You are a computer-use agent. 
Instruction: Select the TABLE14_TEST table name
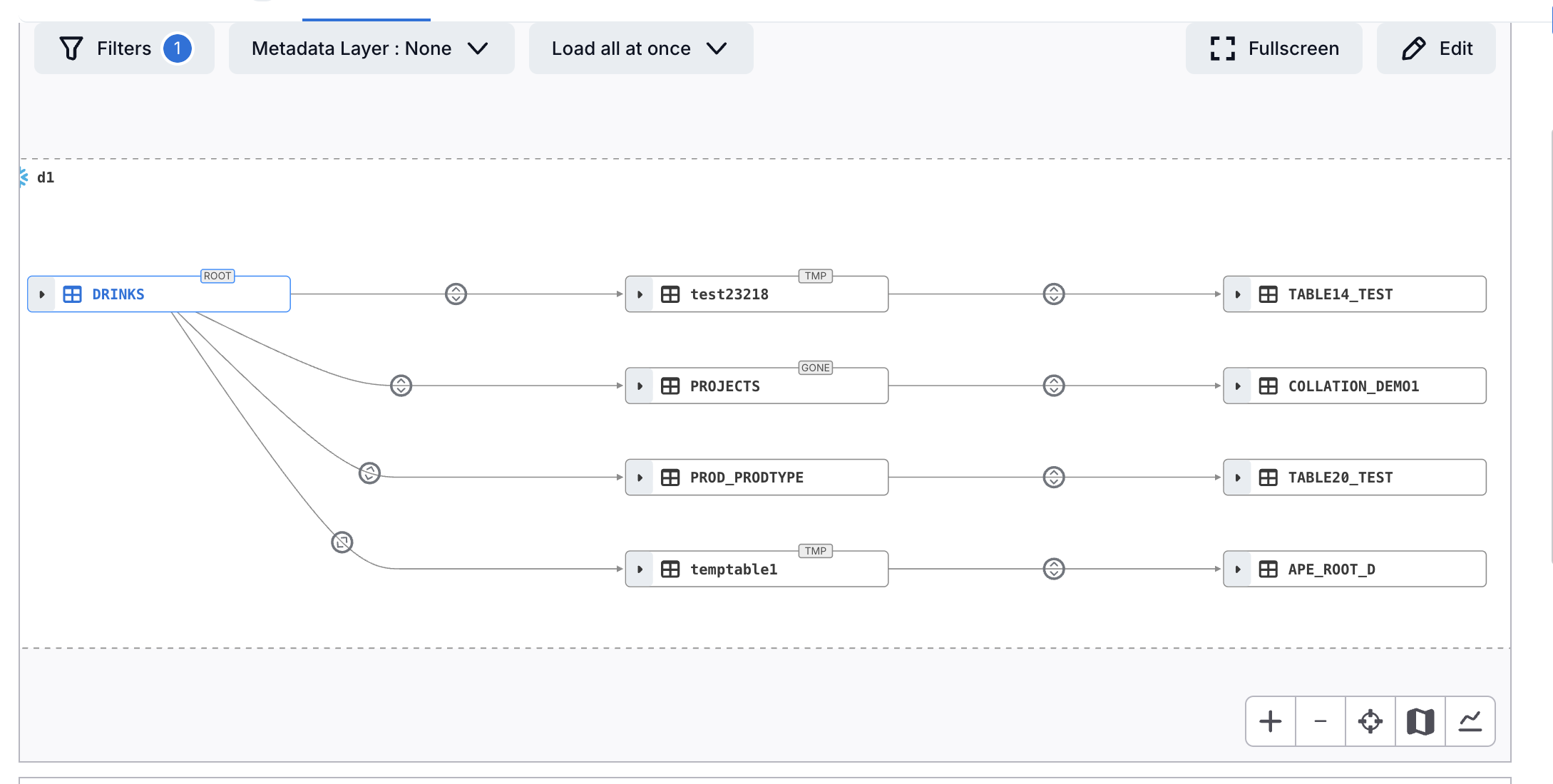click(1341, 294)
